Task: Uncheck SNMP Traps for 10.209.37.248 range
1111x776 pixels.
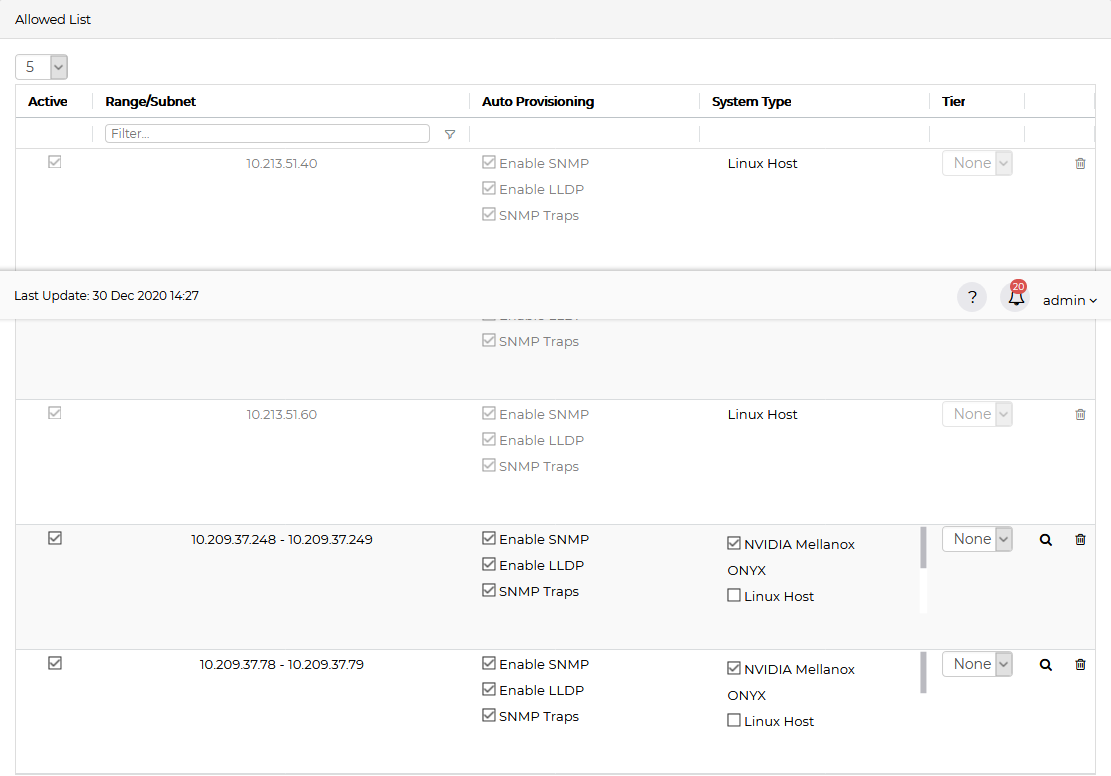Action: [489, 591]
